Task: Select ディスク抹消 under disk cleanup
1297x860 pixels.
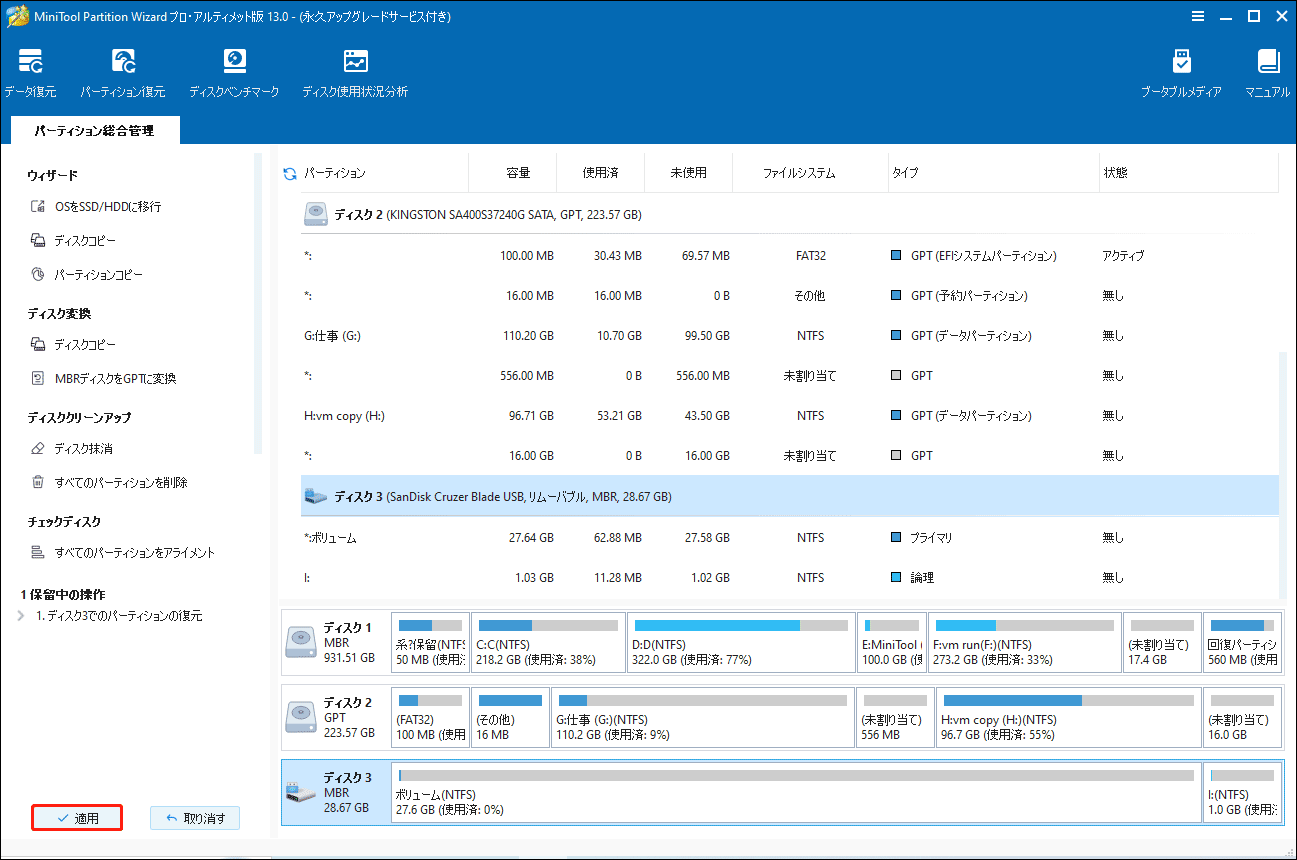Action: [x=83, y=449]
